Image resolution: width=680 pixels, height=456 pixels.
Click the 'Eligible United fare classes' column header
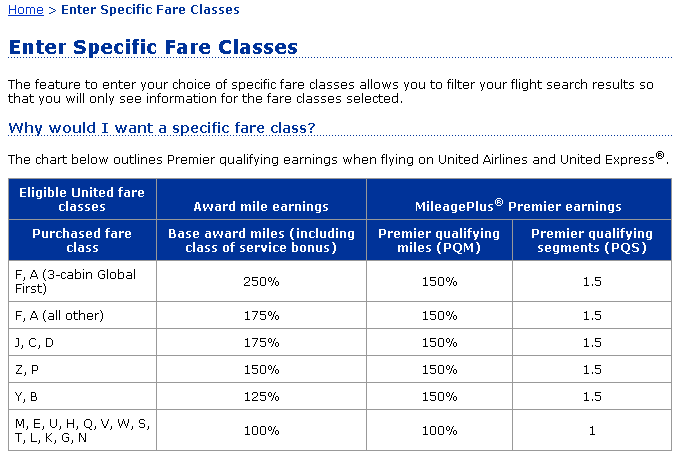click(x=82, y=199)
